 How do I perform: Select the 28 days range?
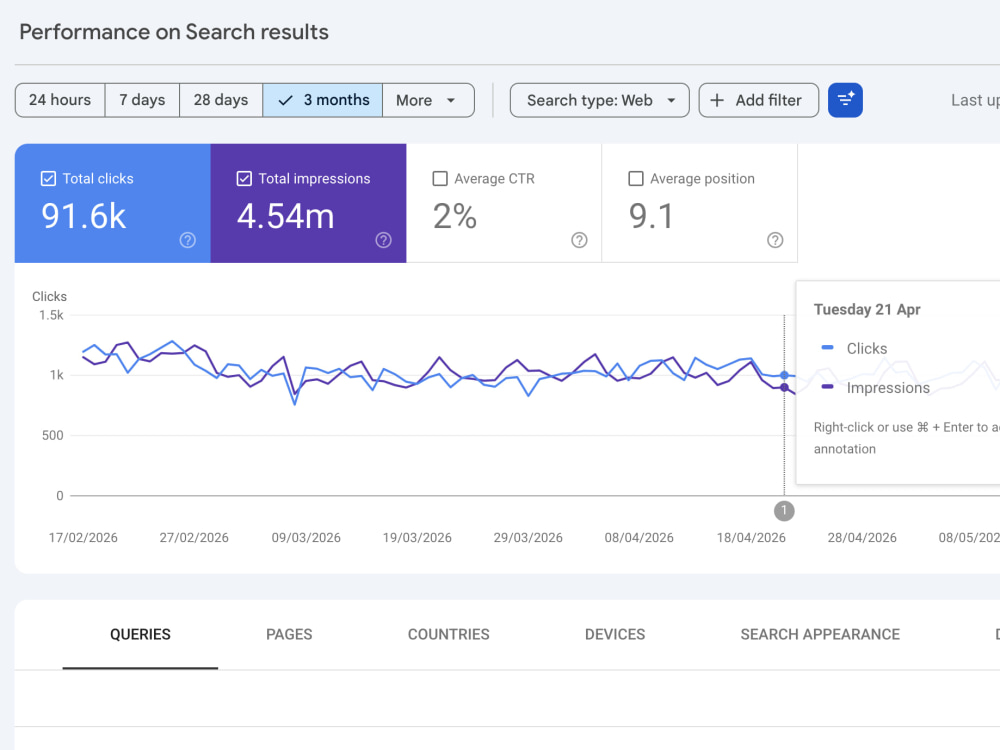pyautogui.click(x=221, y=100)
